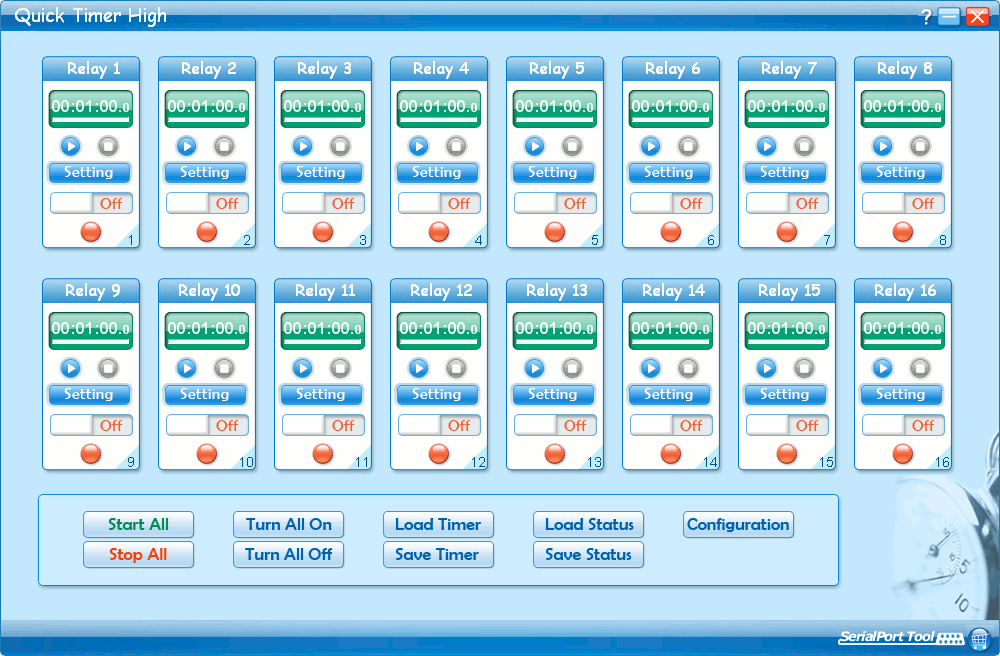
Task: Load Timer from file
Action: 438,525
